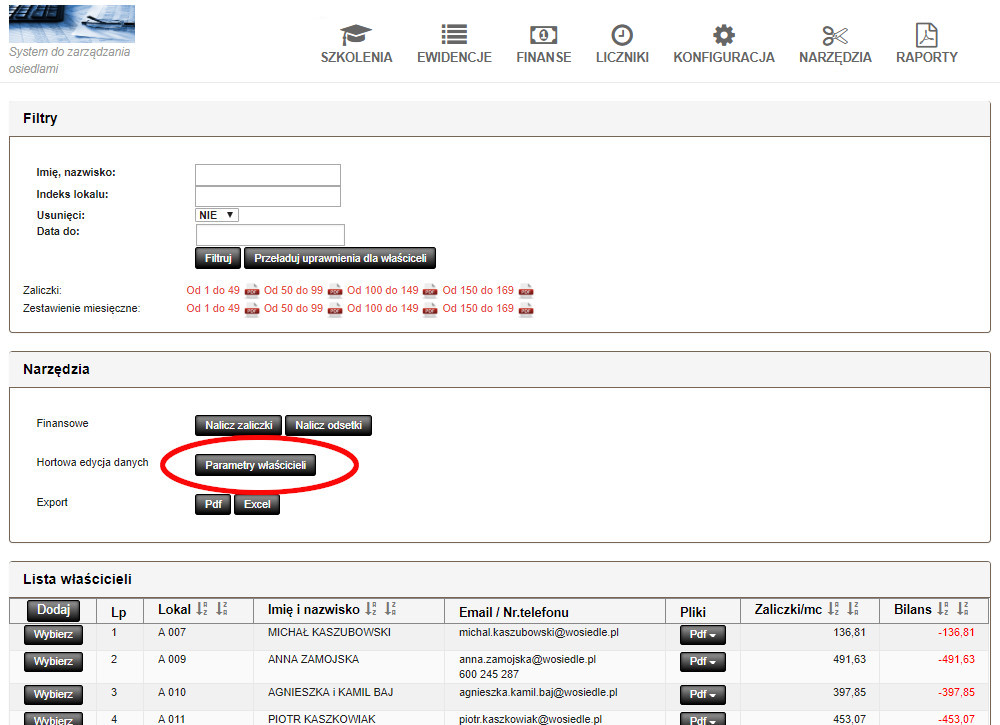1000x725 pixels.
Task: Download Zaliczki PDF for Od 1 do 49
Action: click(252, 291)
